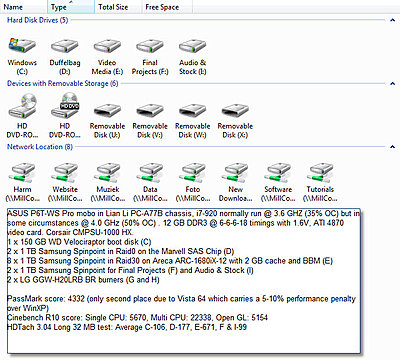Sort by the Free Space column

point(167,7)
